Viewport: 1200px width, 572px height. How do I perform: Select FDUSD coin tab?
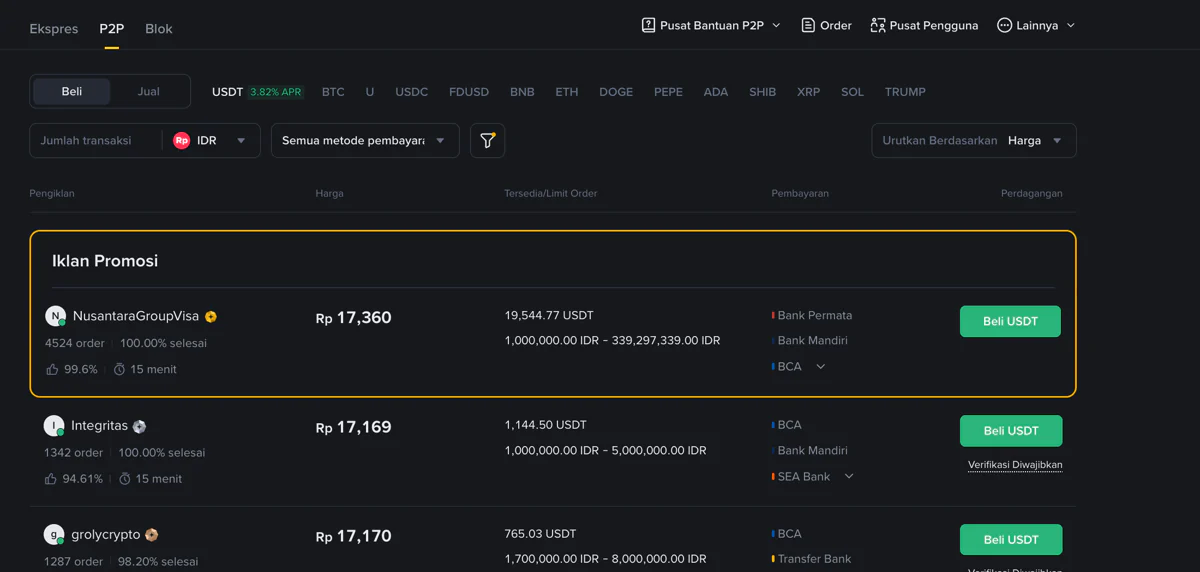point(469,92)
